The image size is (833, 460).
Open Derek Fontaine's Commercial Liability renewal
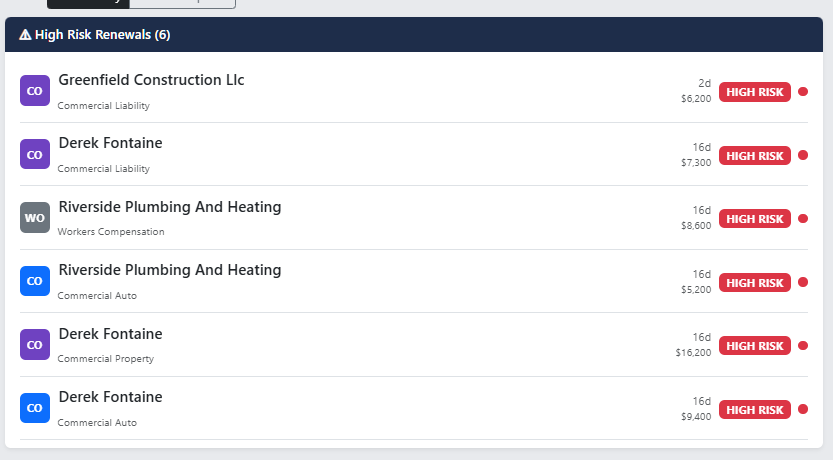pyautogui.click(x=110, y=143)
